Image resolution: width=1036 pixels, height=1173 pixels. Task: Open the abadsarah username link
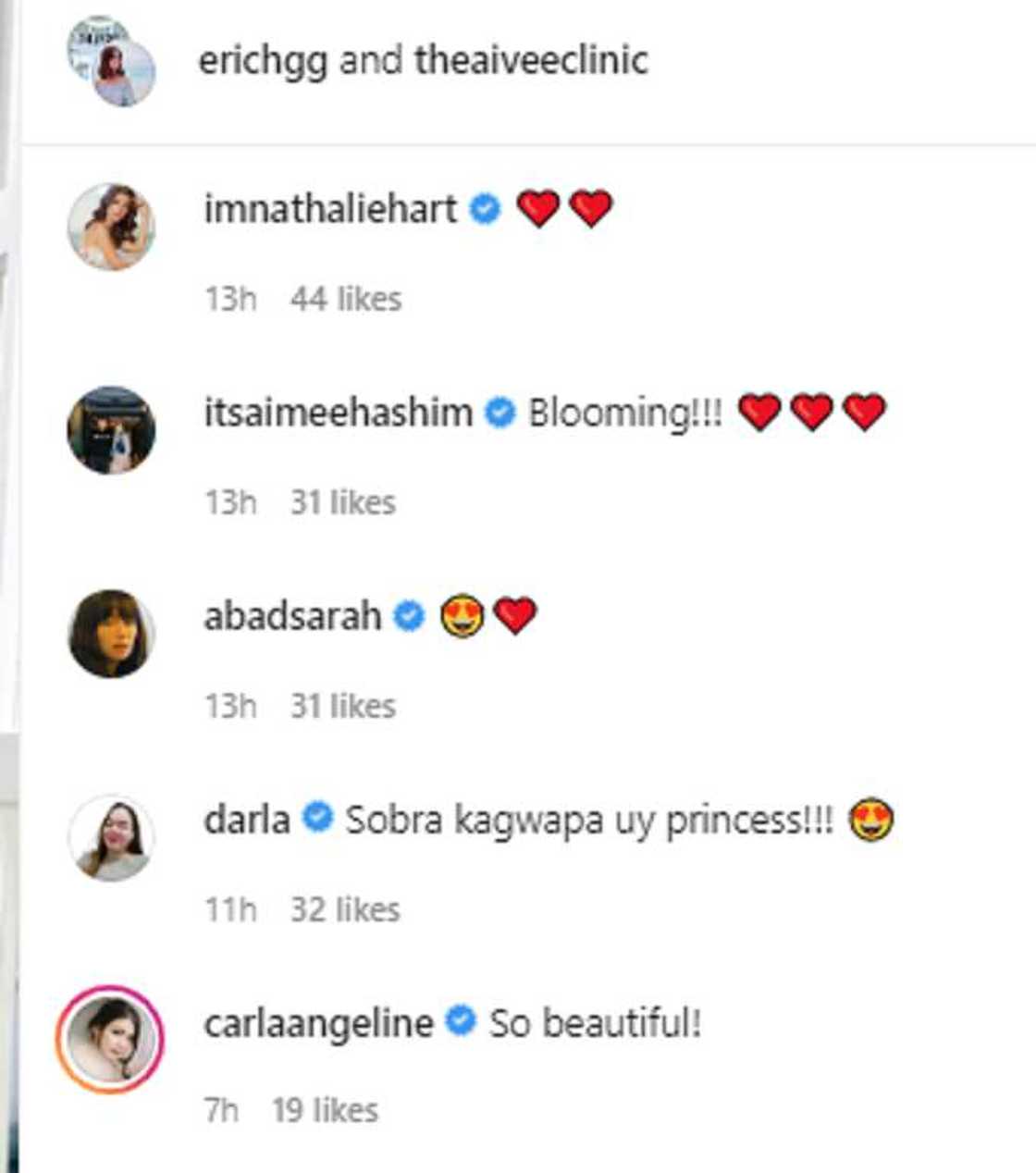tap(292, 616)
